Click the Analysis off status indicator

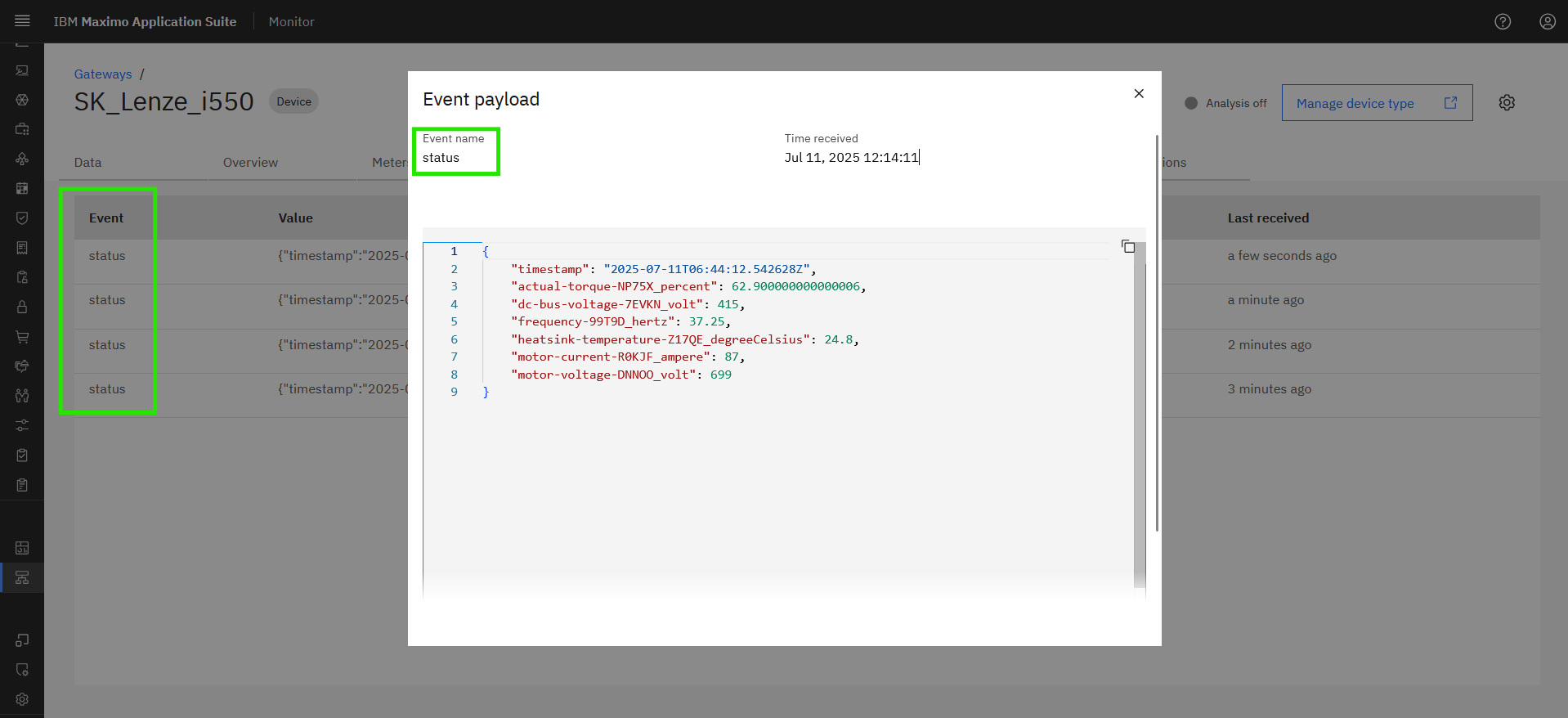[1225, 103]
